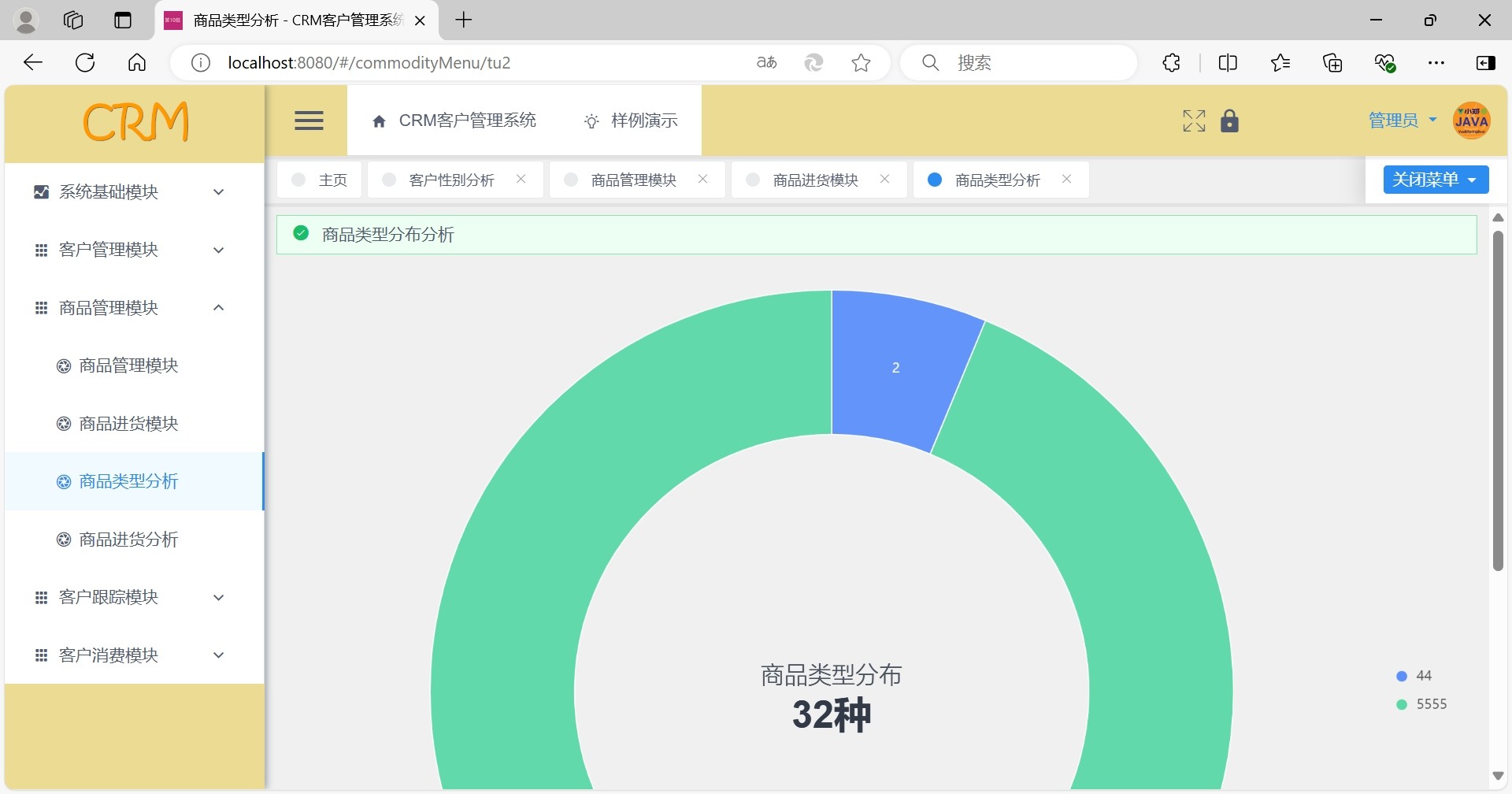Image resolution: width=1512 pixels, height=794 pixels.
Task: Toggle the green 5555 legend item
Action: [x=1421, y=704]
